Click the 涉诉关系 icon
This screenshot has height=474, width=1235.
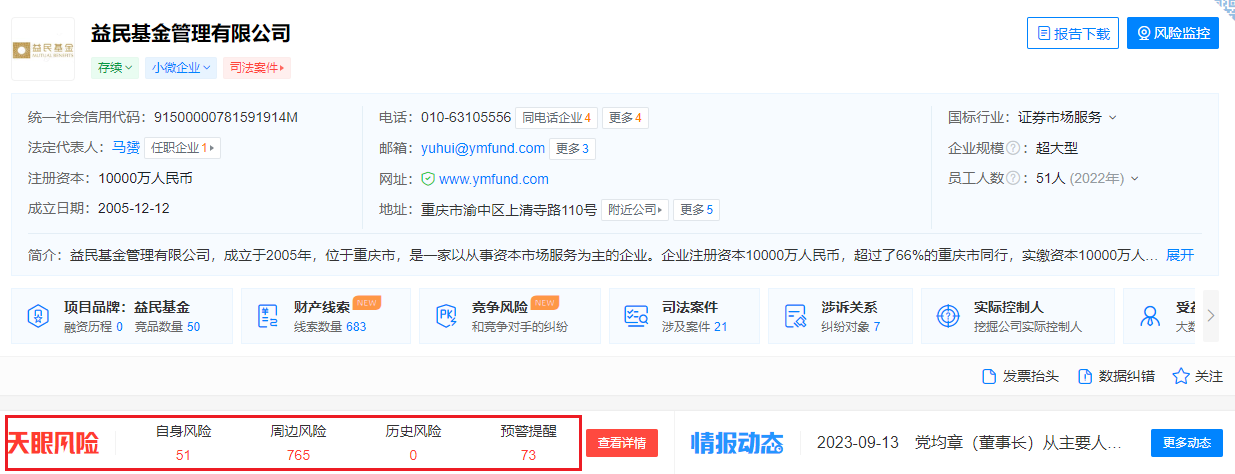pos(795,316)
